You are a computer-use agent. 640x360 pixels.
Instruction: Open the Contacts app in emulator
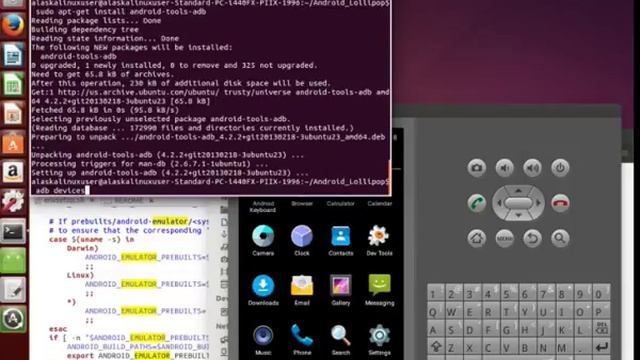pos(340,240)
